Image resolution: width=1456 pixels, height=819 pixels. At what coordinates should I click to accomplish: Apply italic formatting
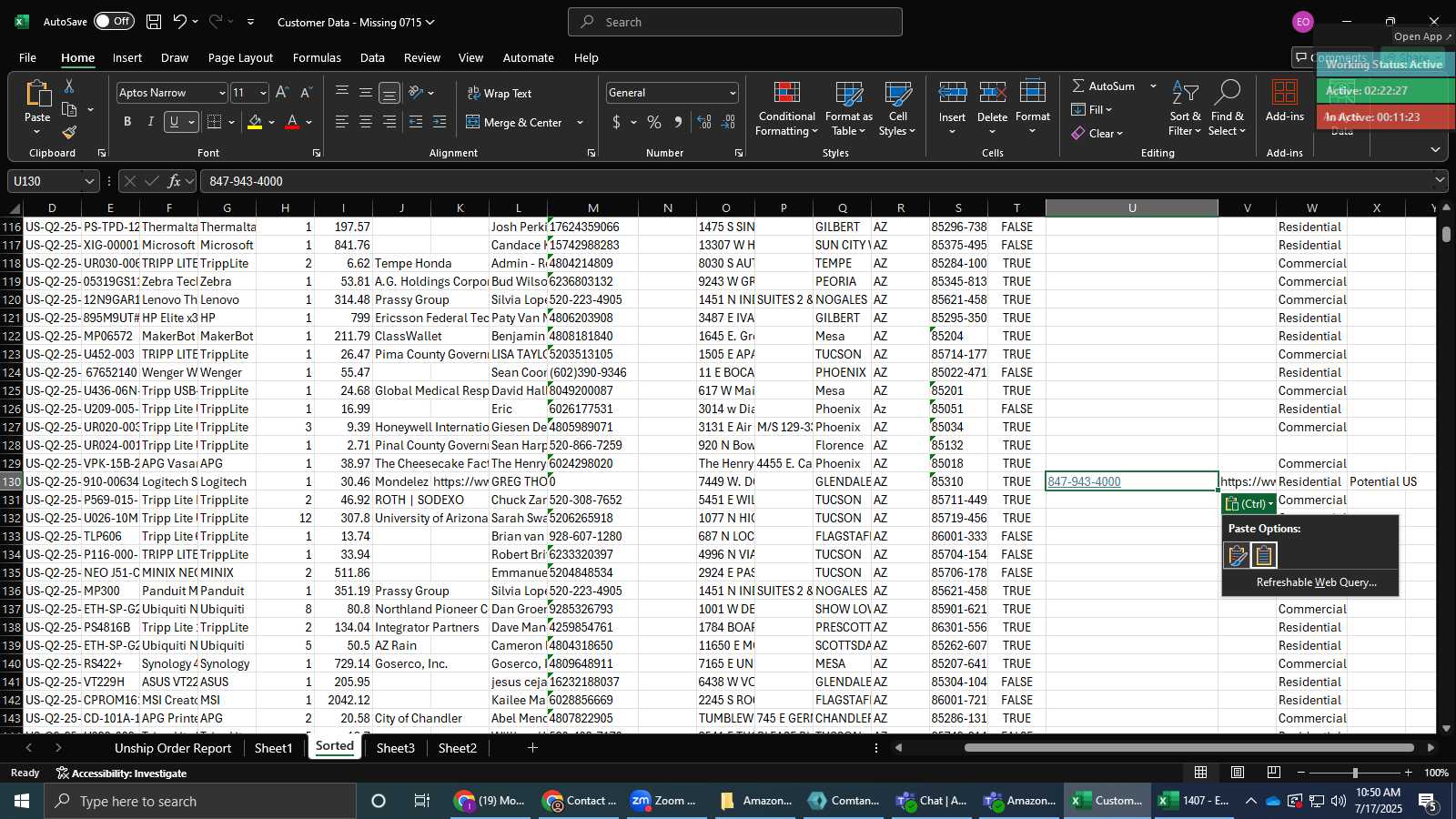(150, 122)
